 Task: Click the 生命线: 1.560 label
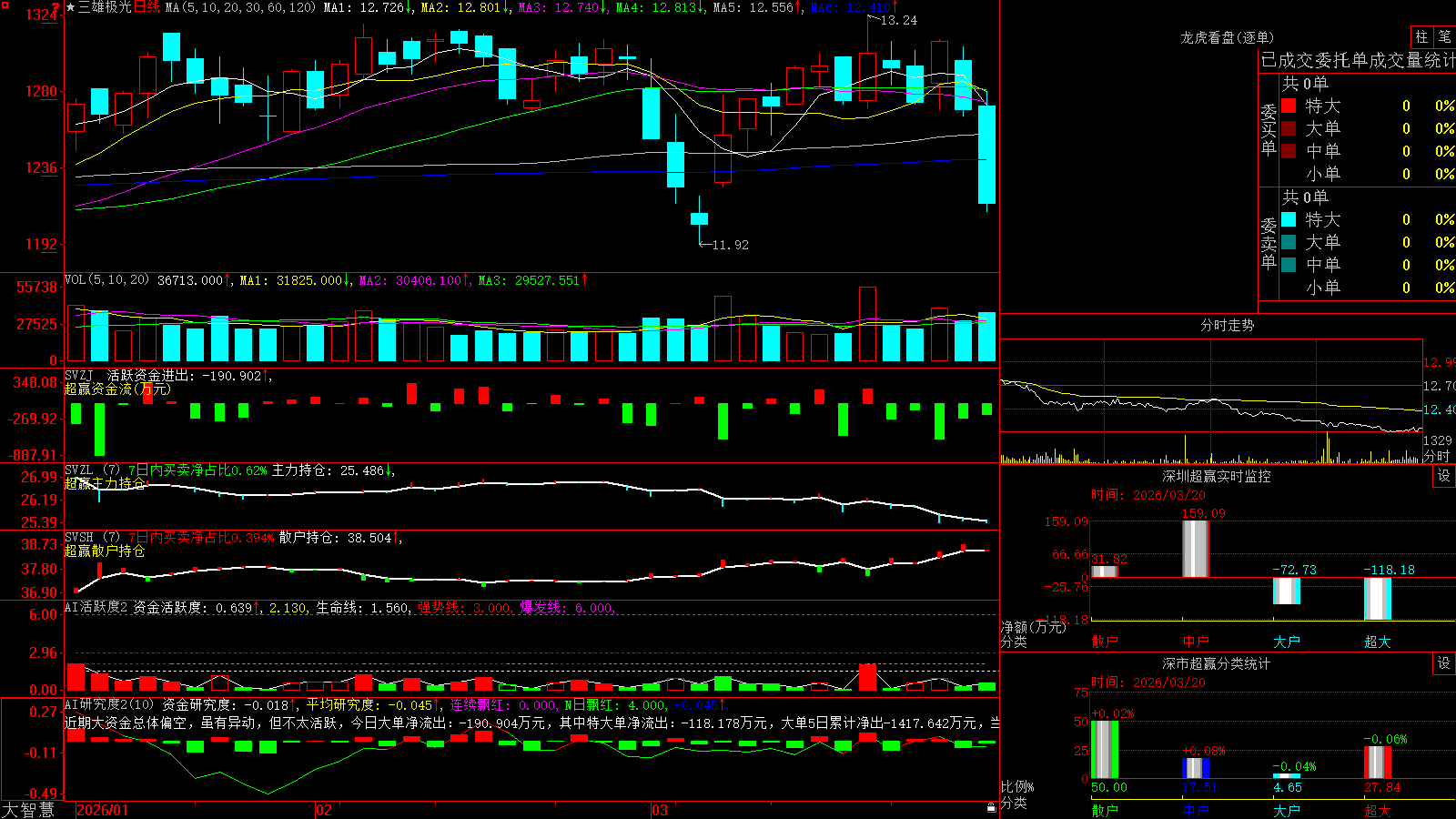pos(362,607)
